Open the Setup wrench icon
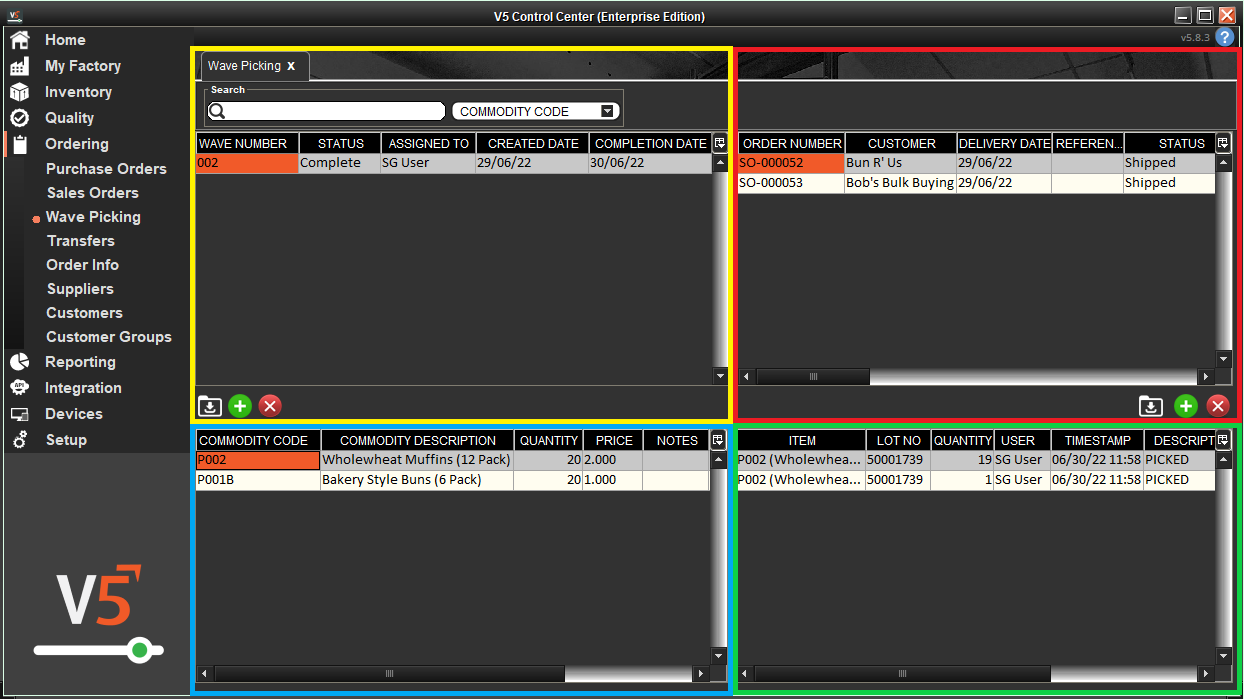1244x699 pixels. [19, 439]
